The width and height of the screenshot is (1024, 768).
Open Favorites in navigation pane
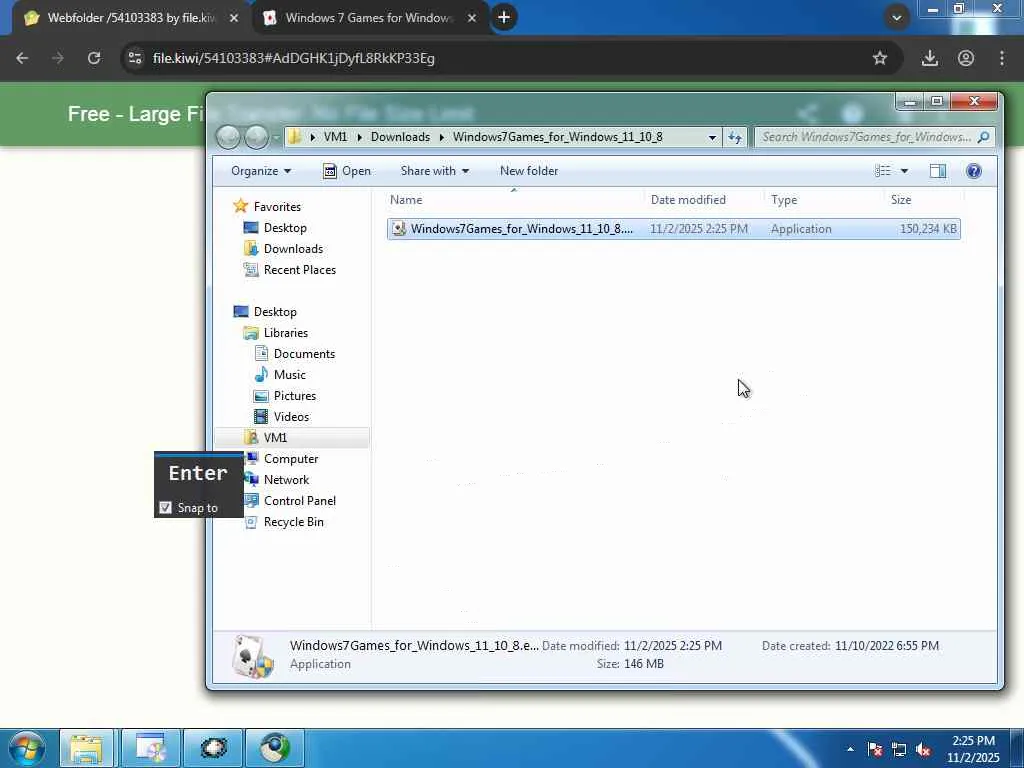coord(277,206)
